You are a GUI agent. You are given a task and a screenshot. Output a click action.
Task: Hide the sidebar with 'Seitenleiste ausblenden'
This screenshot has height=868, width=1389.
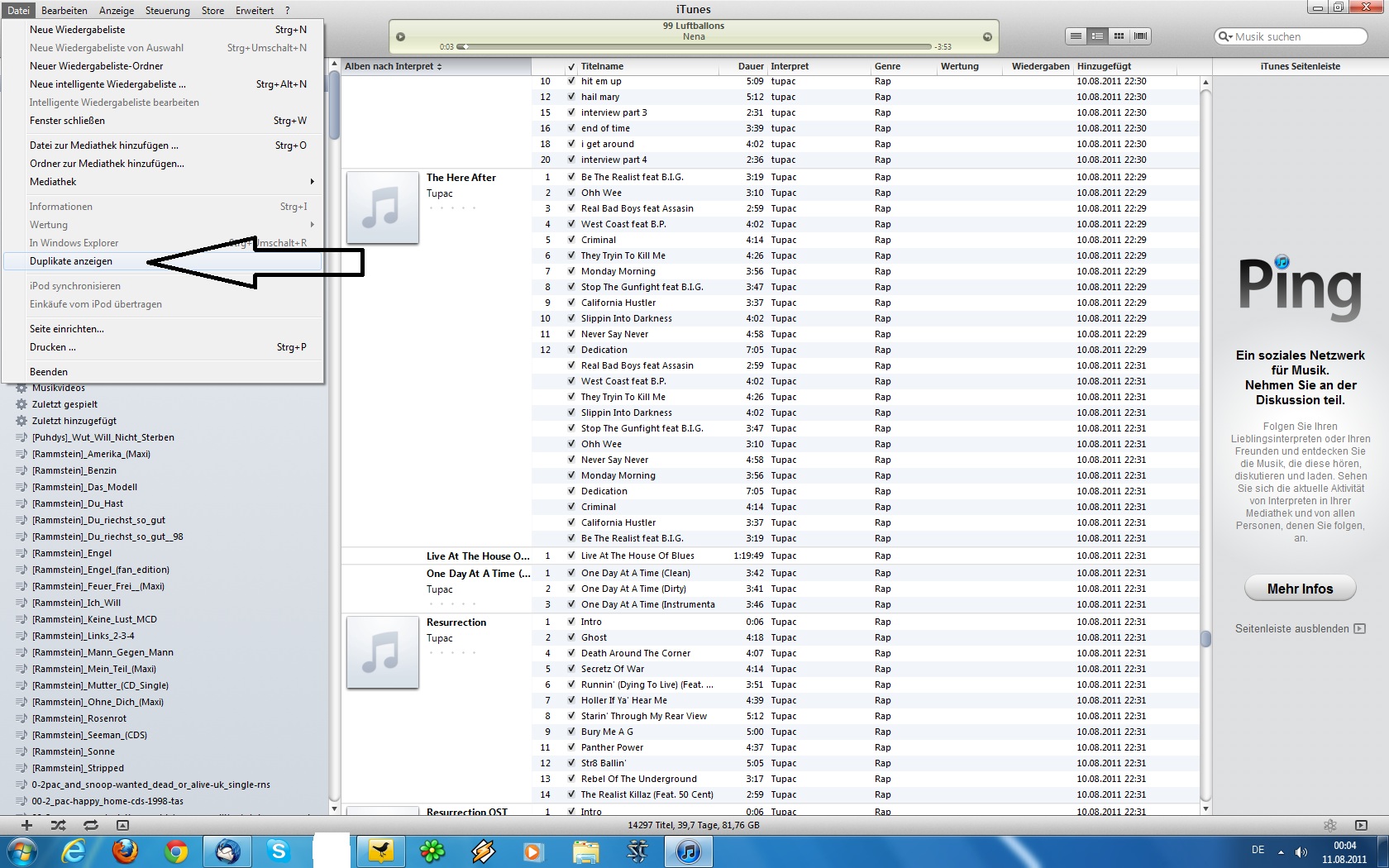[x=1300, y=629]
